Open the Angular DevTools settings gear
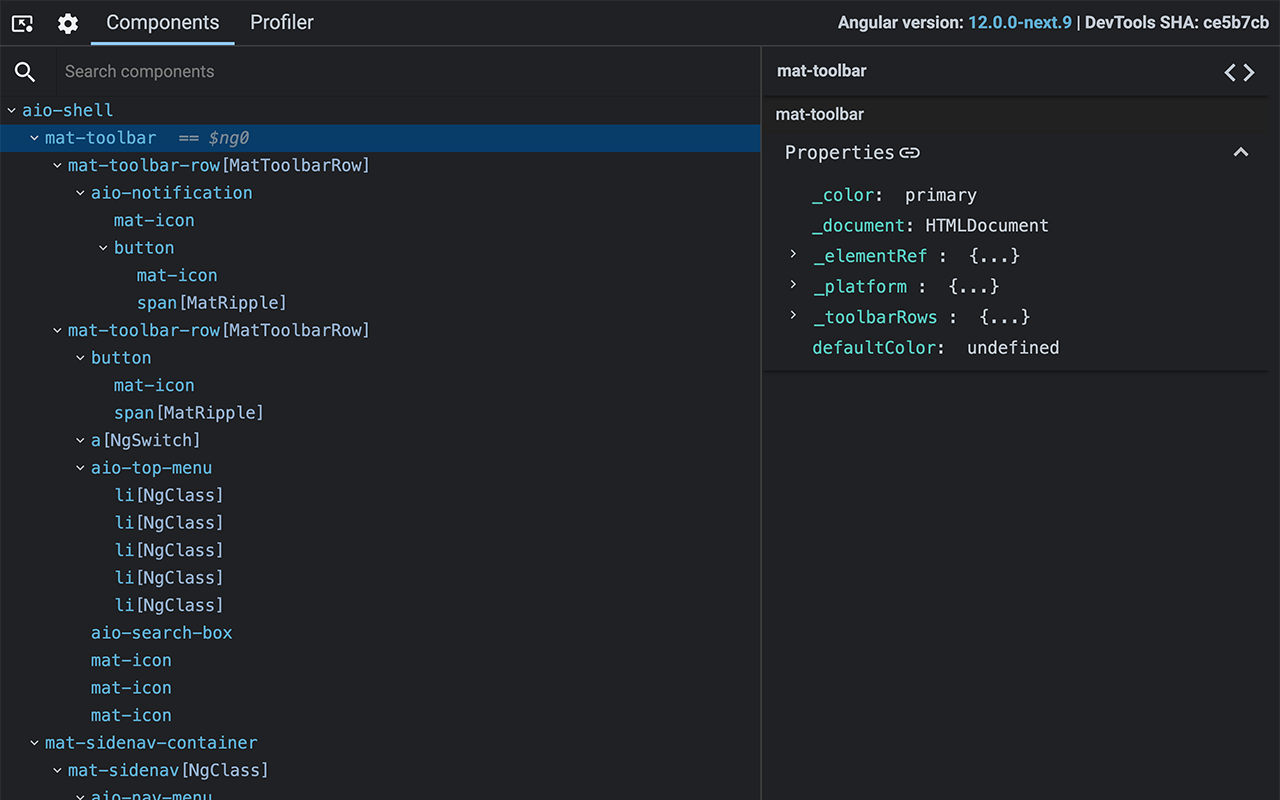The height and width of the screenshot is (800, 1280). pos(67,23)
